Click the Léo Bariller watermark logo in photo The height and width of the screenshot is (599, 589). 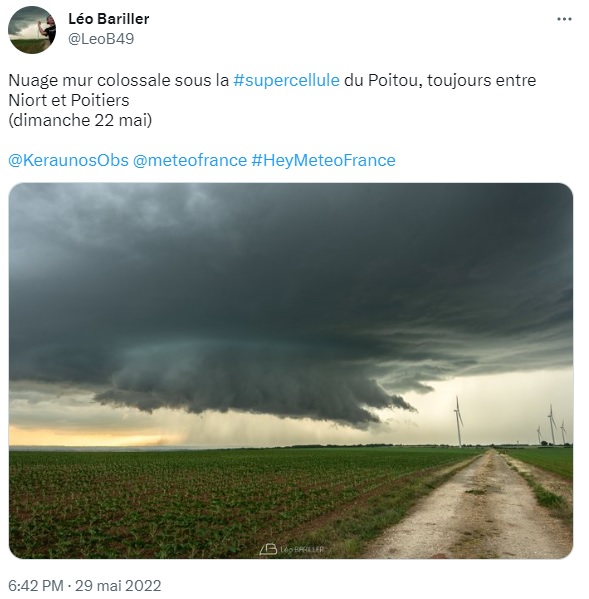pos(291,549)
